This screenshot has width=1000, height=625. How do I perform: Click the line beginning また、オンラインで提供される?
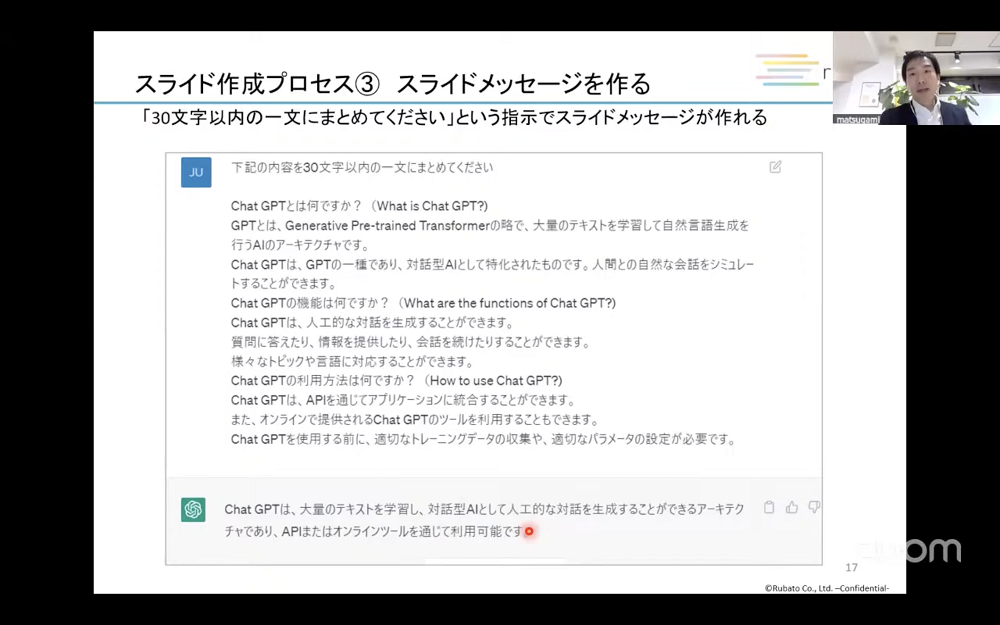[x=415, y=420]
